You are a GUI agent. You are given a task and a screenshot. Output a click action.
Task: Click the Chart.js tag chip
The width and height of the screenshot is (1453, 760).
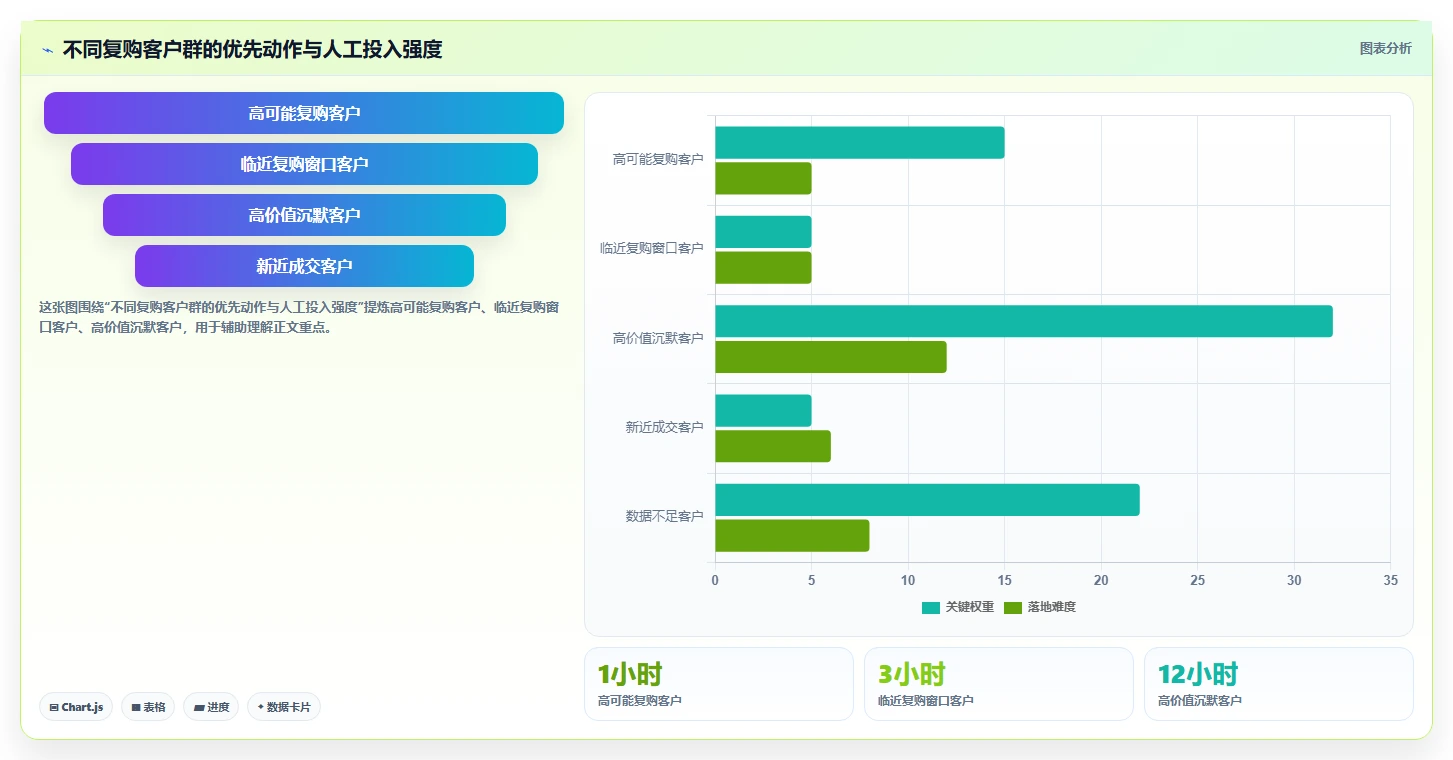pos(76,707)
